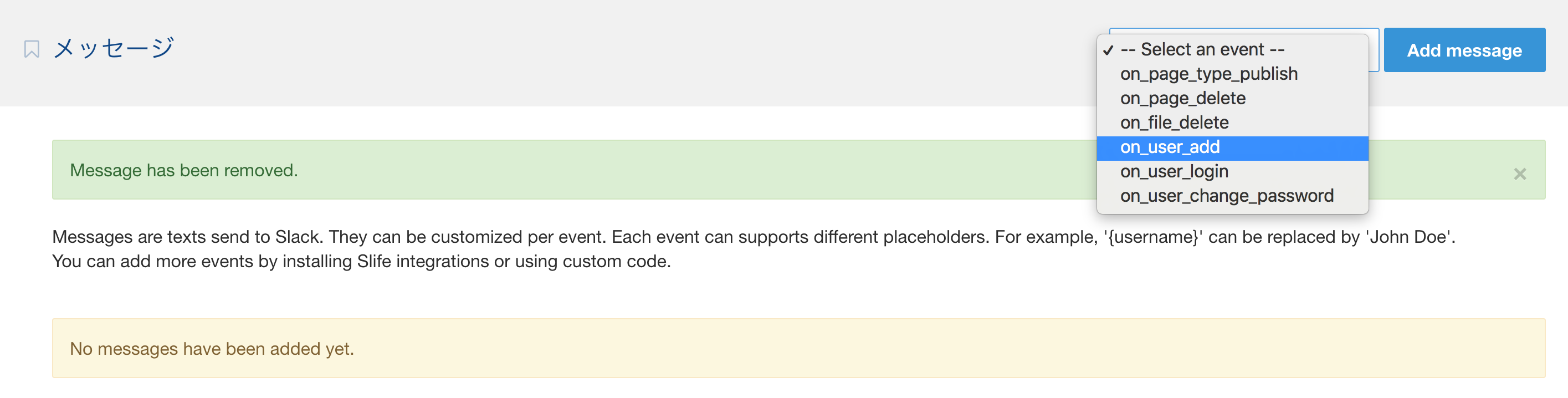
Task: Click the green 'Message has been removed.' text
Action: (184, 170)
